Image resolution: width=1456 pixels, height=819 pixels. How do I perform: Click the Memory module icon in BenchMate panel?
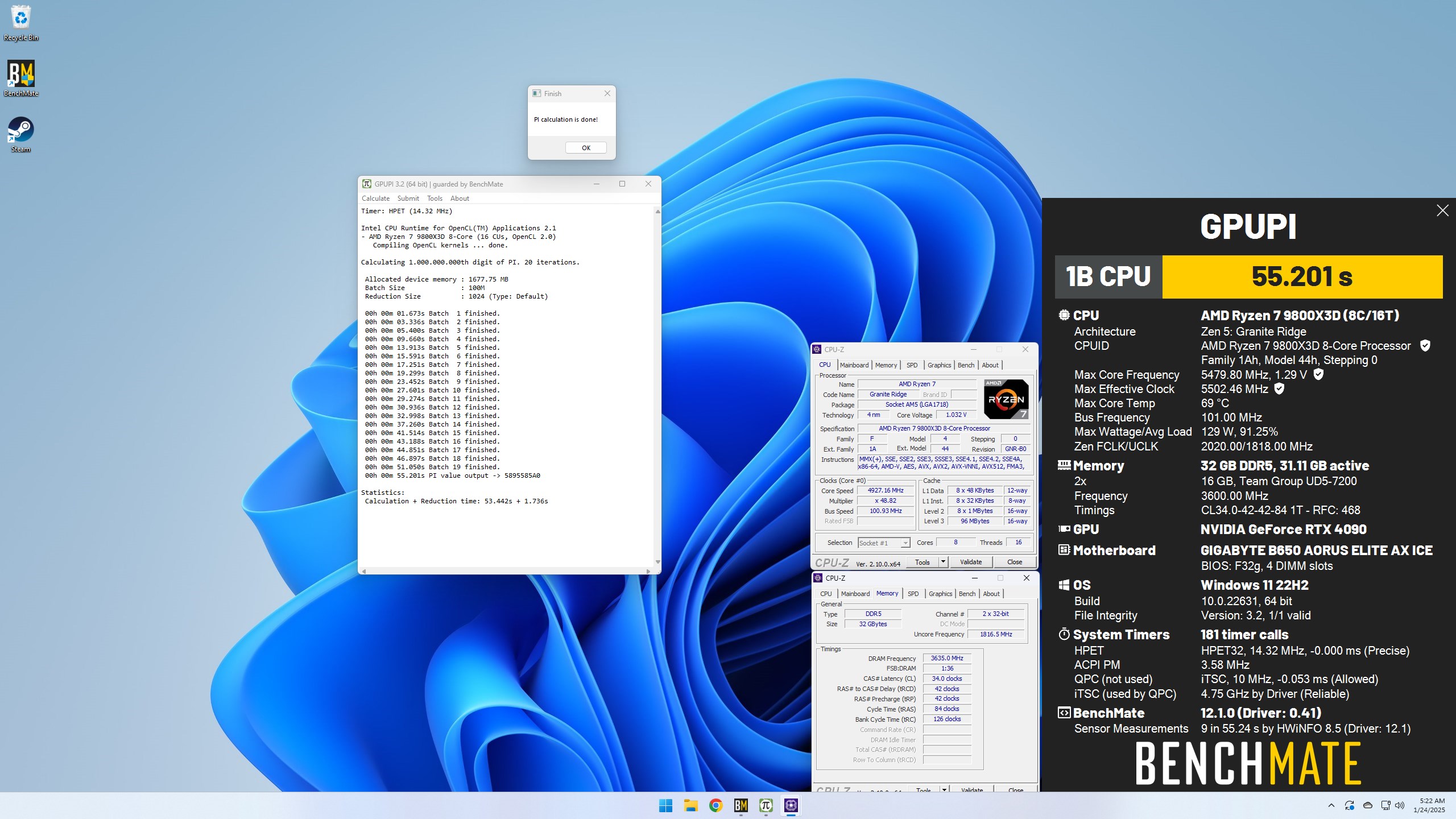coord(1064,465)
